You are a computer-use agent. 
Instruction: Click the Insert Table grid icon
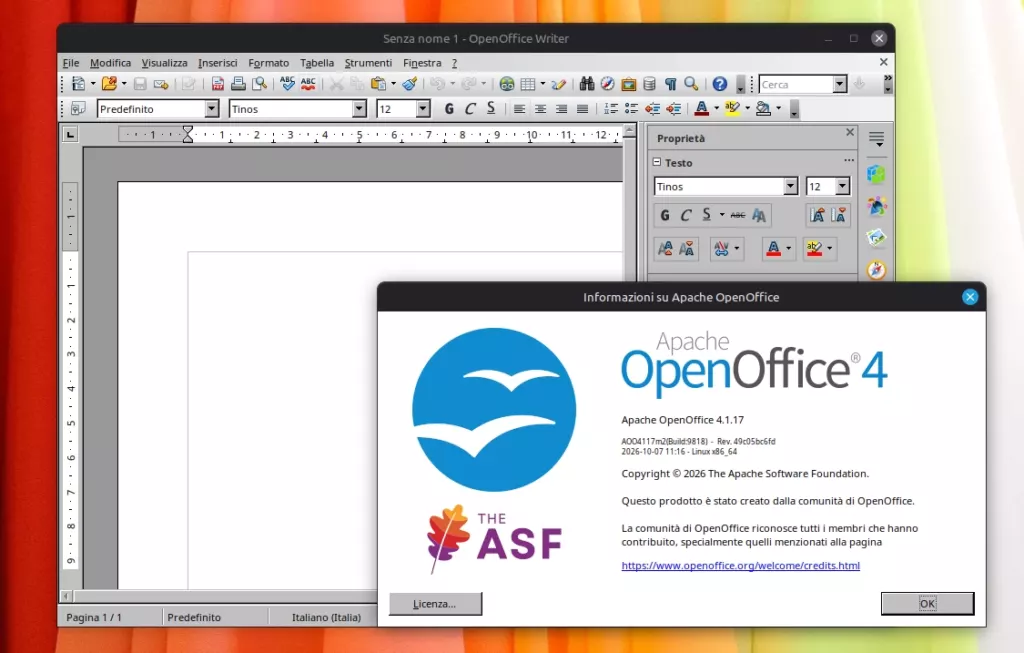tap(528, 84)
